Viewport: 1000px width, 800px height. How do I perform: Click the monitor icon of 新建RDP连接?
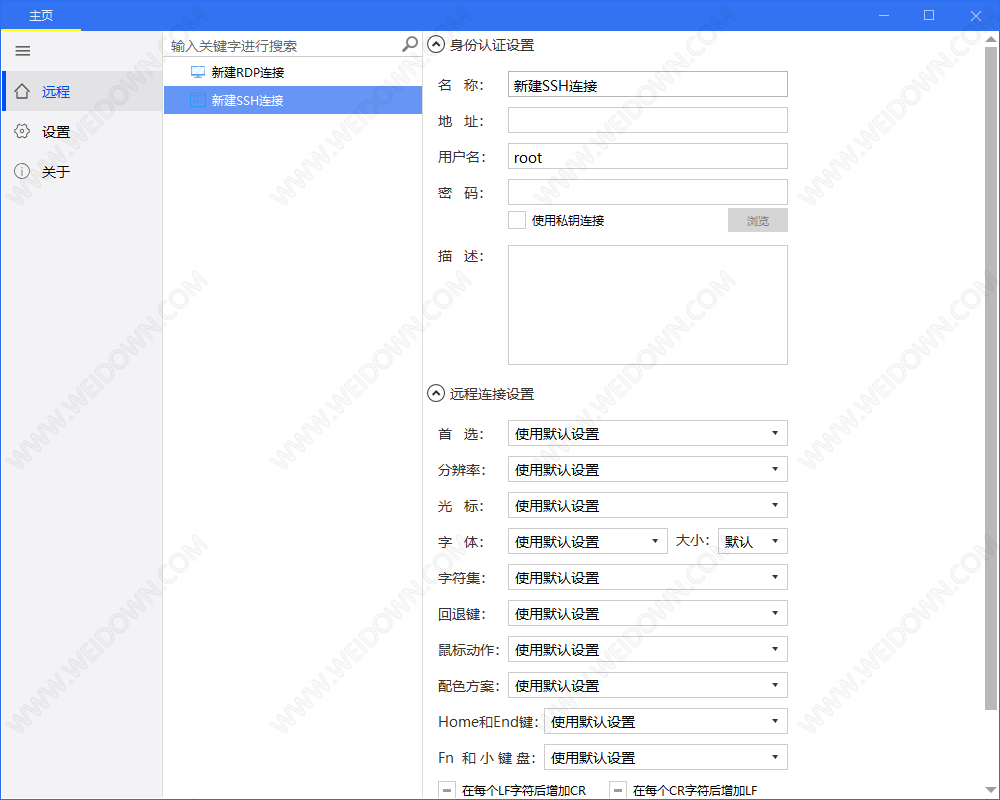click(x=198, y=72)
